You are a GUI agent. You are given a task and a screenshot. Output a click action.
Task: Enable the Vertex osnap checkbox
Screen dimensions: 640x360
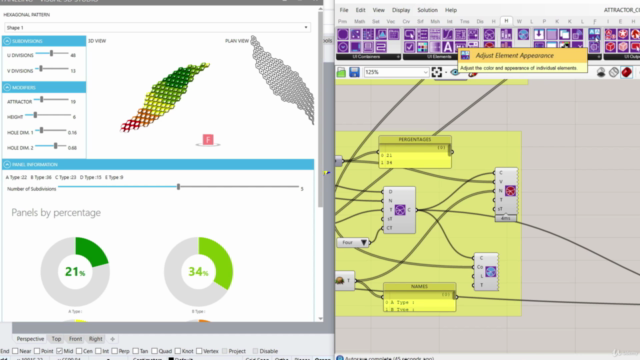[x=199, y=351]
